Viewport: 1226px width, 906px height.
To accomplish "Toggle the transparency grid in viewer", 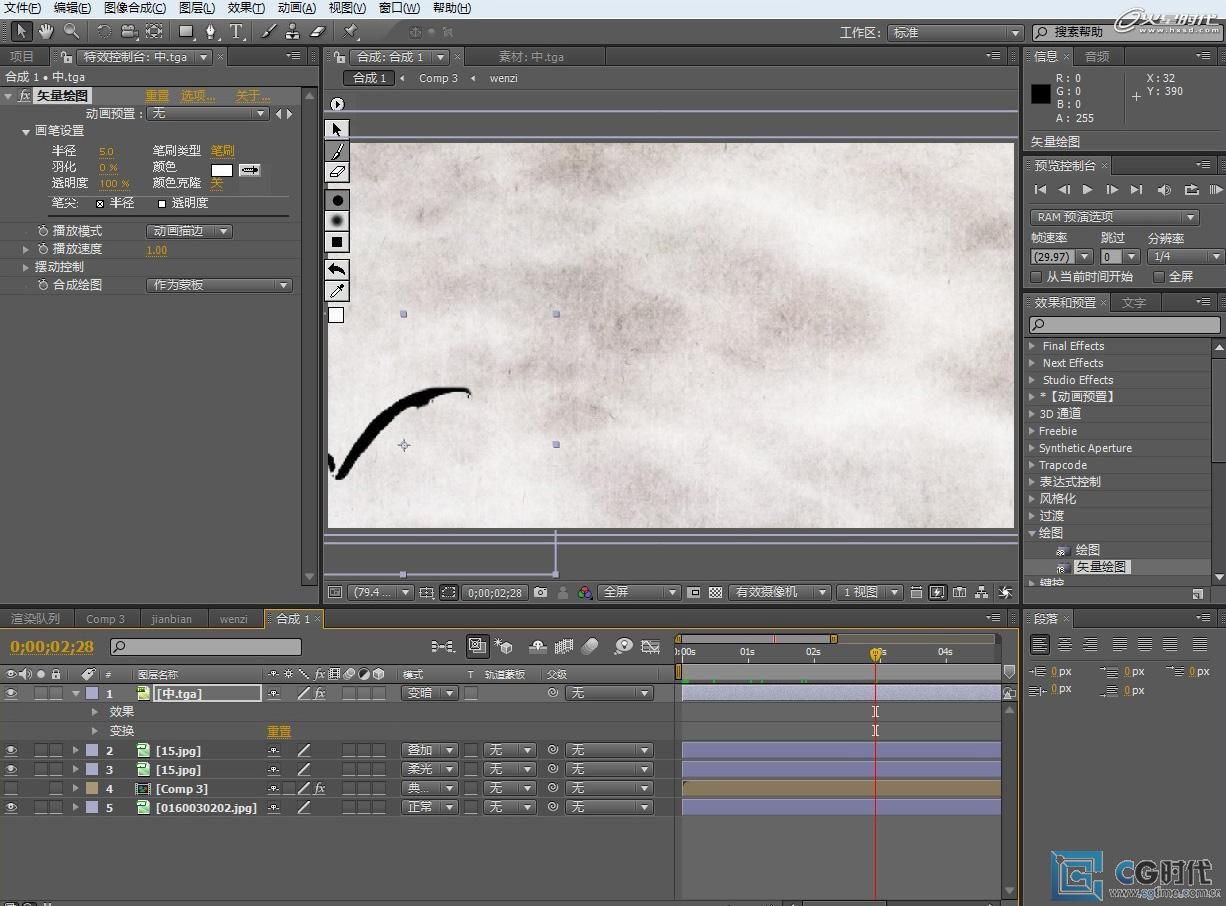I will pyautogui.click(x=716, y=592).
